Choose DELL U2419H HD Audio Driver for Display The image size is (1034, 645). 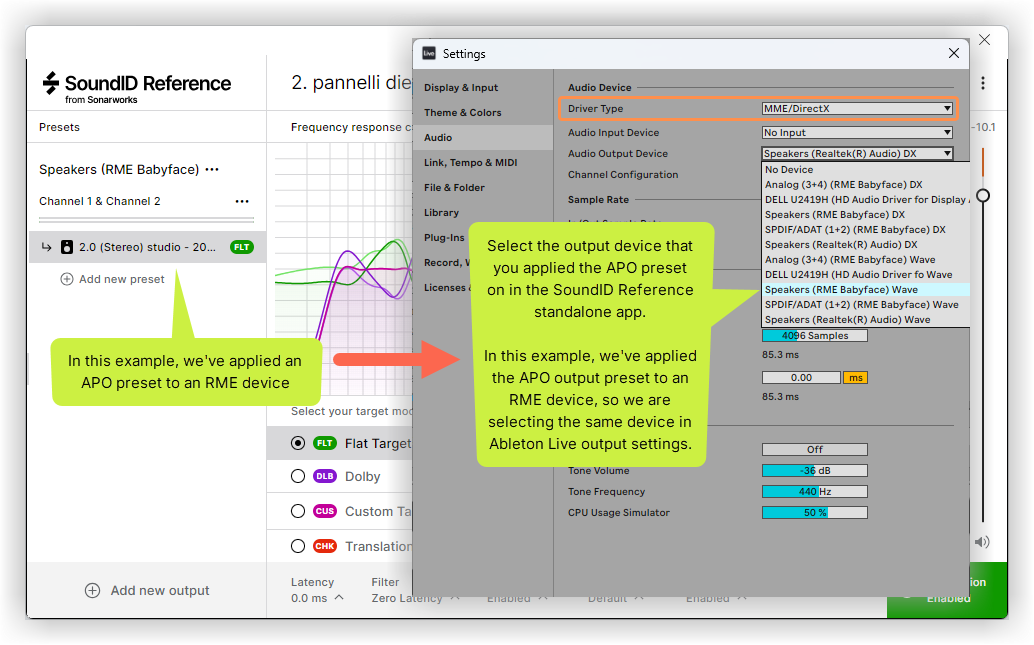[866, 200]
